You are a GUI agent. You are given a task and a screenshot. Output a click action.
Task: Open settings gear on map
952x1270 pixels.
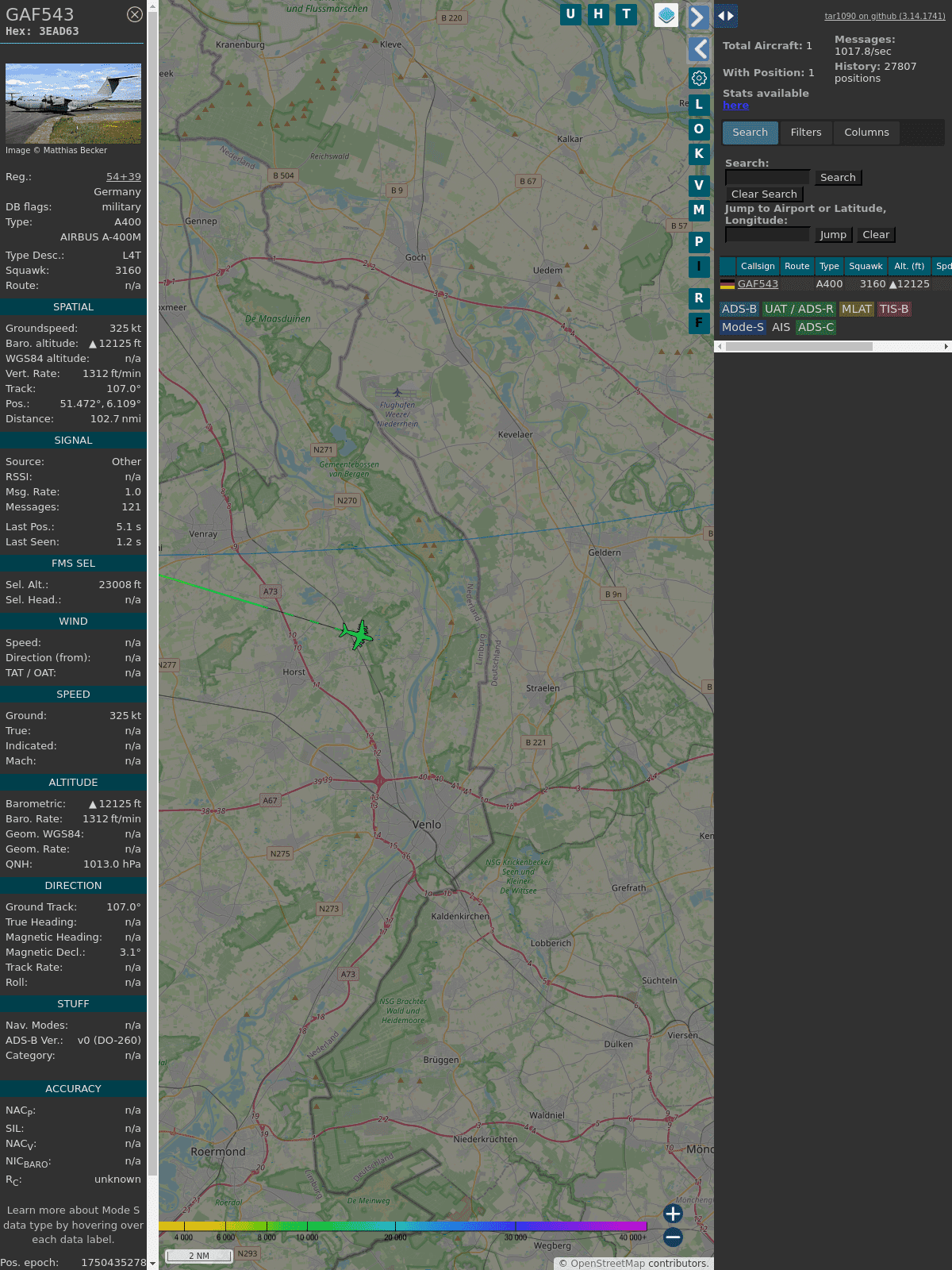[699, 78]
